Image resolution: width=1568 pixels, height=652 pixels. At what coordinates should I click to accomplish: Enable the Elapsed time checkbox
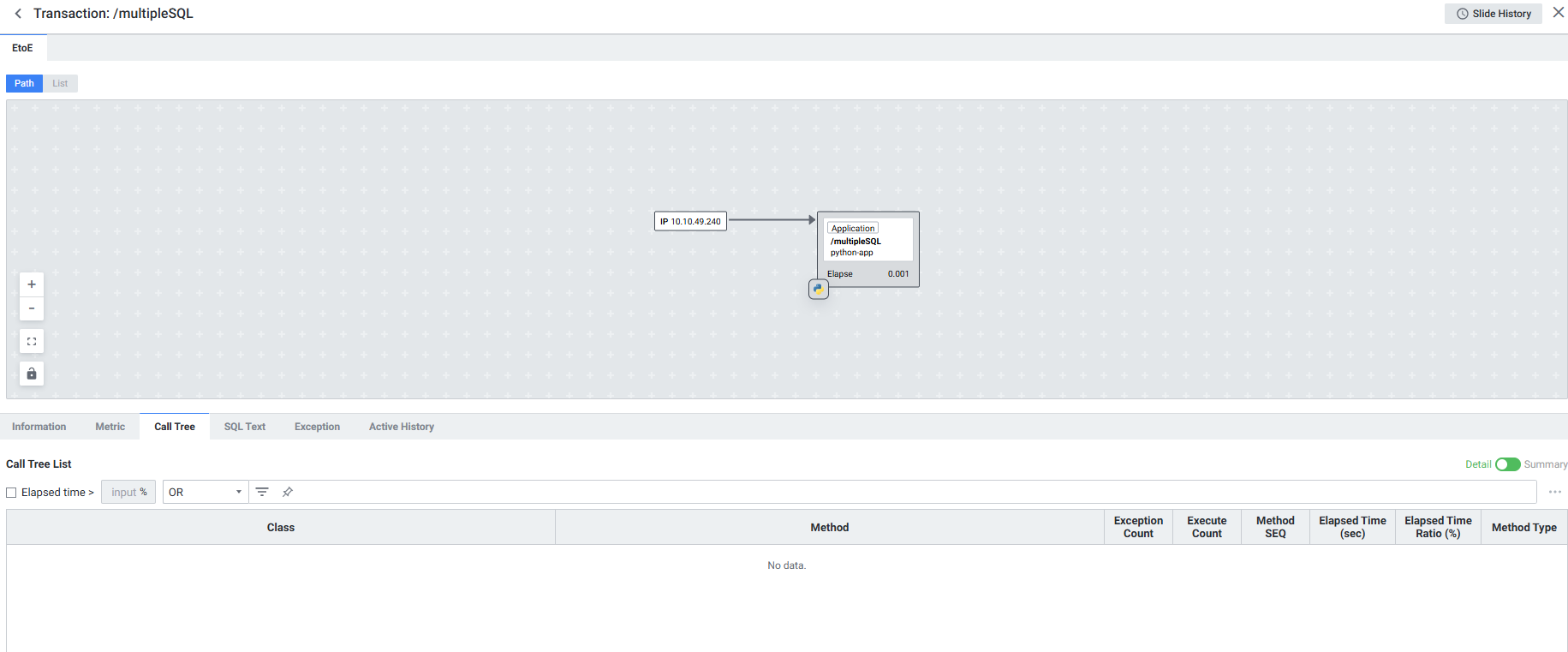[x=12, y=493]
